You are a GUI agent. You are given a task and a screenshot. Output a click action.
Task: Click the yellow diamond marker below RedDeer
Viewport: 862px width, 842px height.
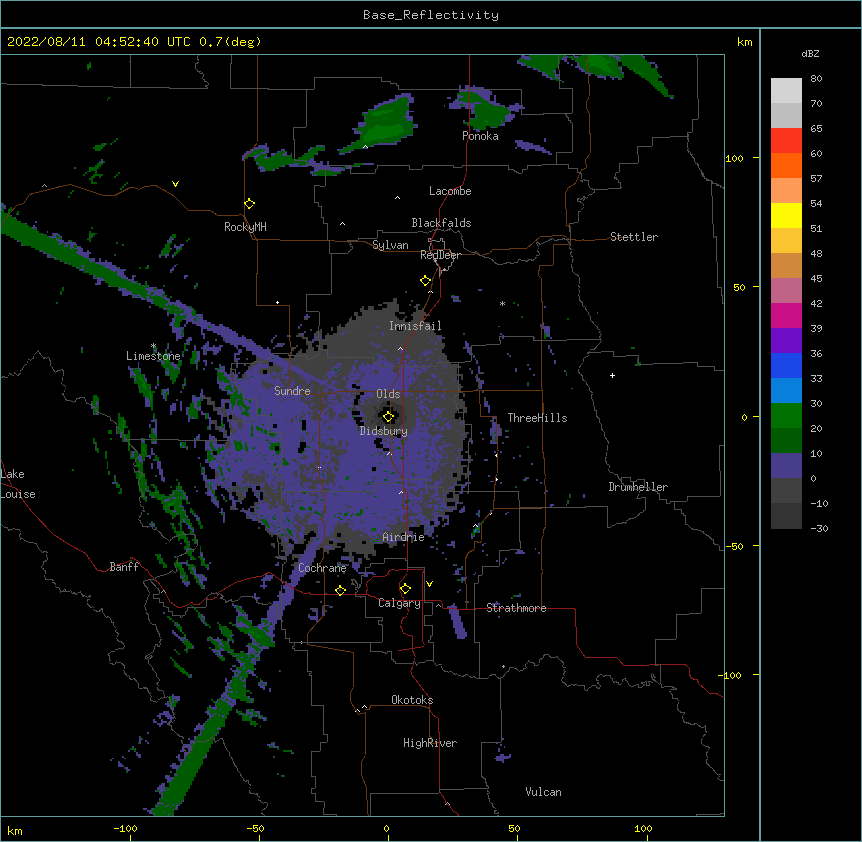coord(426,281)
